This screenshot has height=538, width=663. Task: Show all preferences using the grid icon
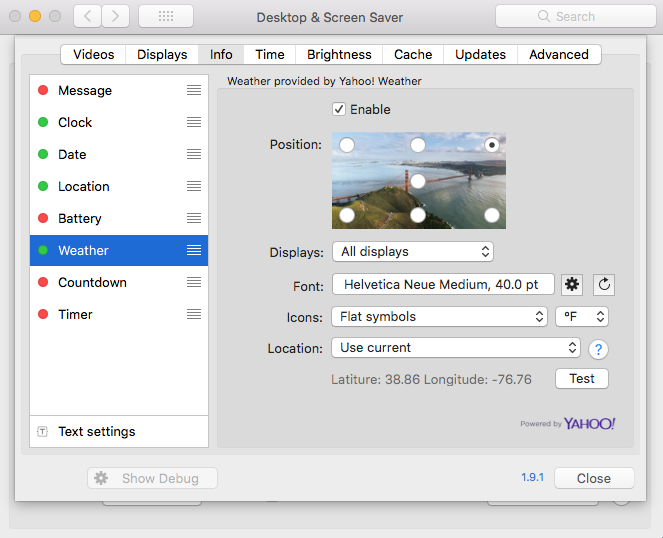[166, 16]
